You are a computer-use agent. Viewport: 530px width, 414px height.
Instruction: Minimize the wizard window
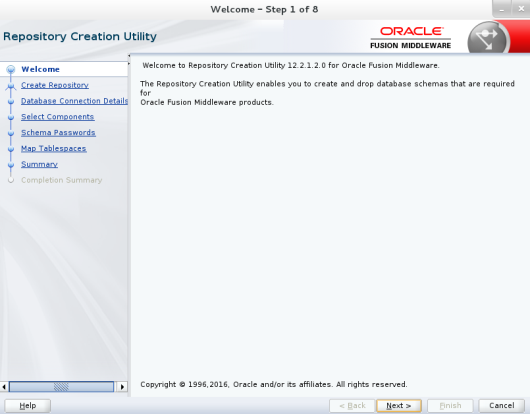coord(502,9)
